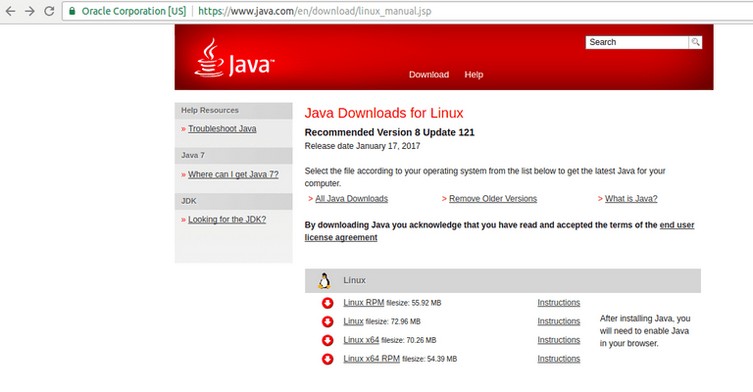The height and width of the screenshot is (392, 753).
Task: Open the Help menu in the header
Action: click(x=474, y=74)
